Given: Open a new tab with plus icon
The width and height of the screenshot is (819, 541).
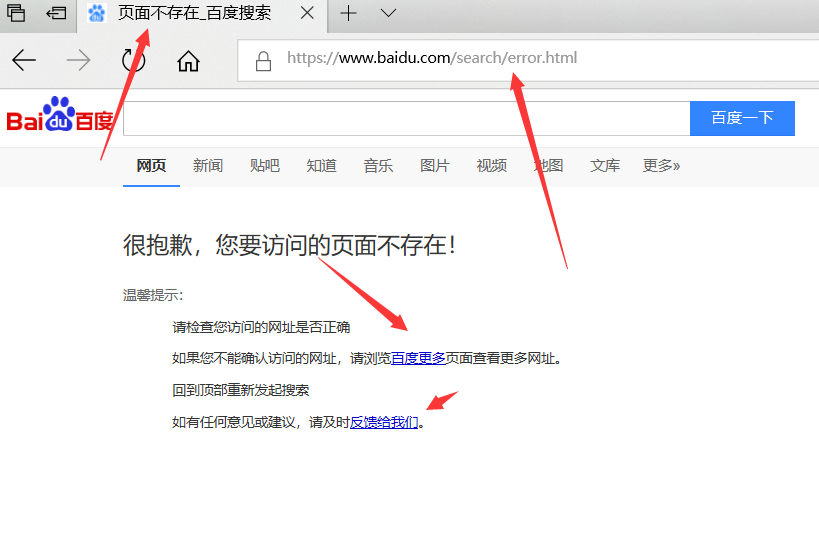Looking at the screenshot, I should (x=348, y=13).
